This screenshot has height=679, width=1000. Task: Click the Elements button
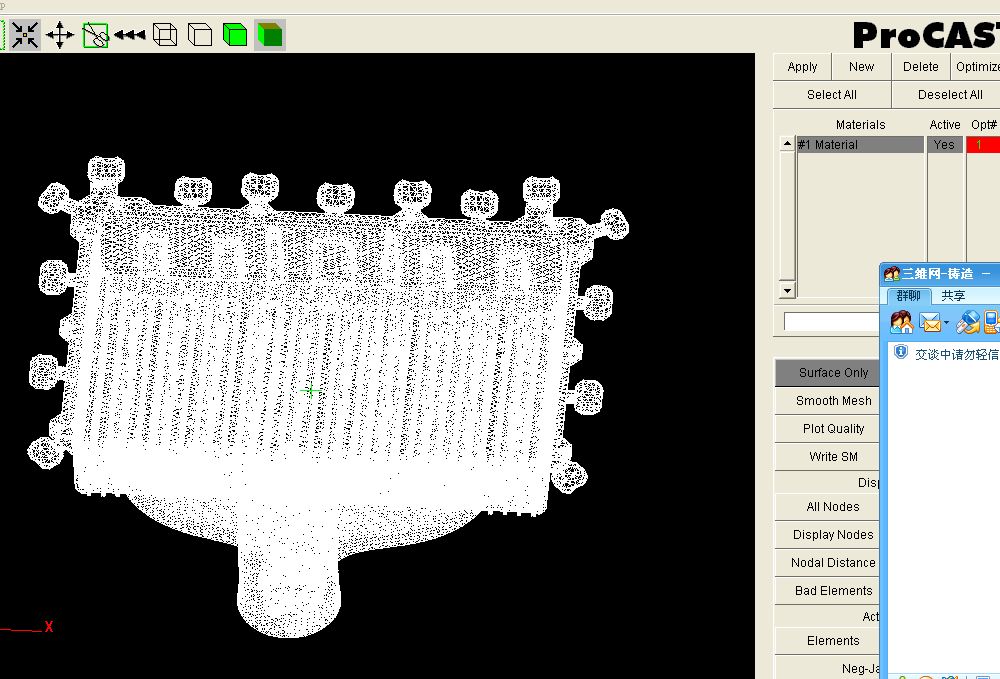tap(827, 641)
